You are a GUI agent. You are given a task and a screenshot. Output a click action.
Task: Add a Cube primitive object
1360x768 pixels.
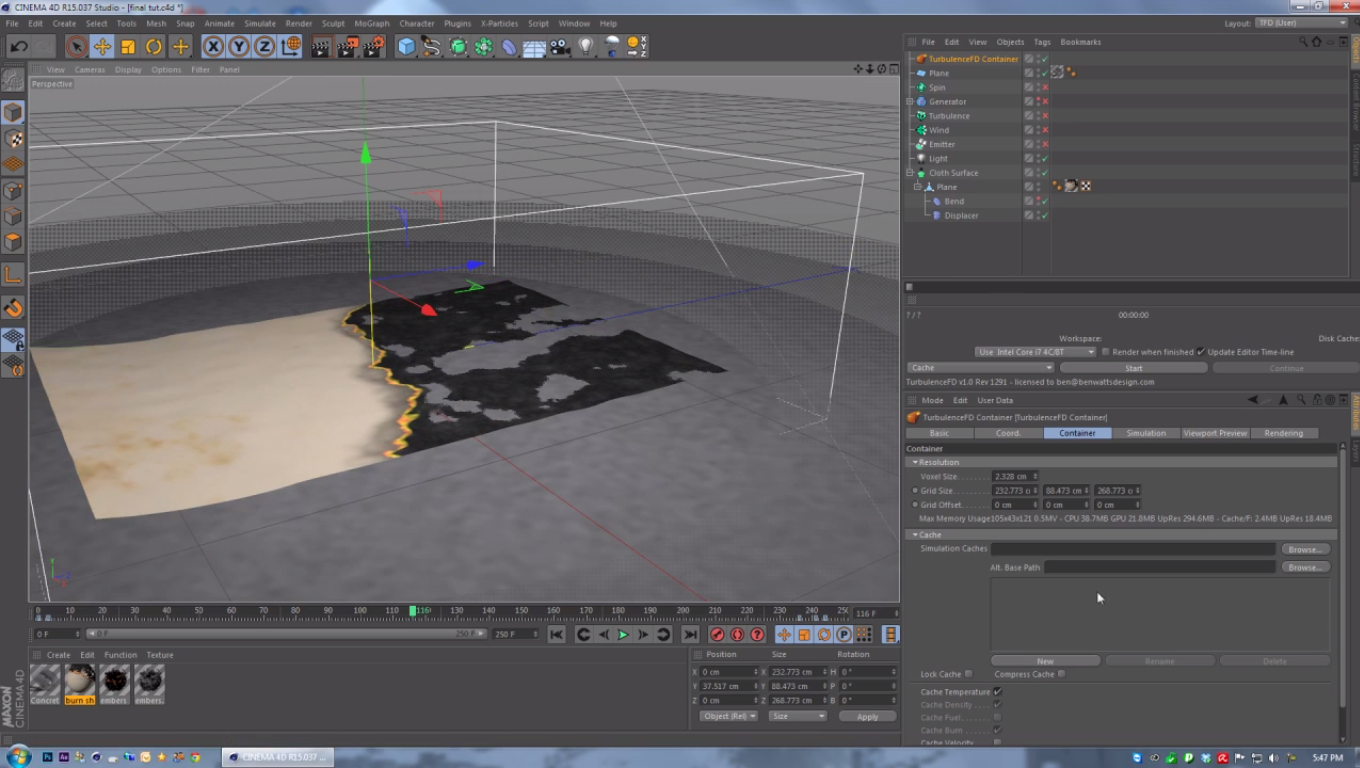click(x=406, y=46)
